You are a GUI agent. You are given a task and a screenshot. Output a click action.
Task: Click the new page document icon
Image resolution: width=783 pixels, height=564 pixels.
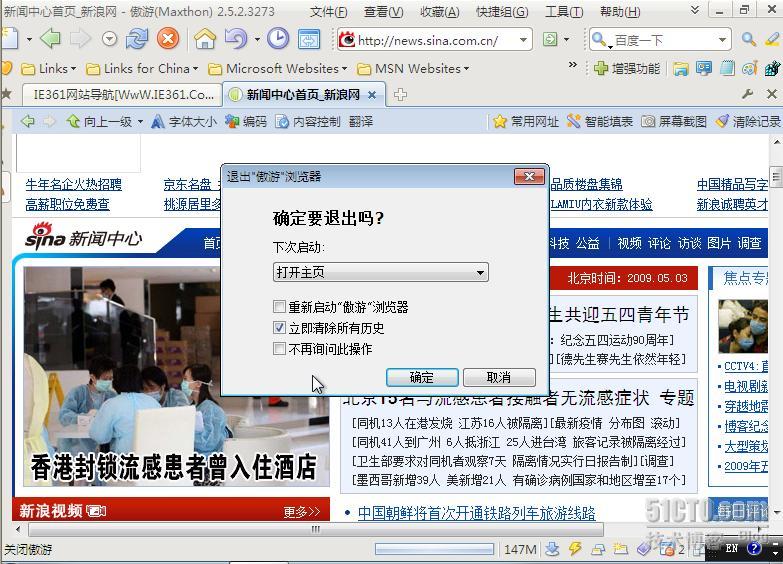point(9,38)
